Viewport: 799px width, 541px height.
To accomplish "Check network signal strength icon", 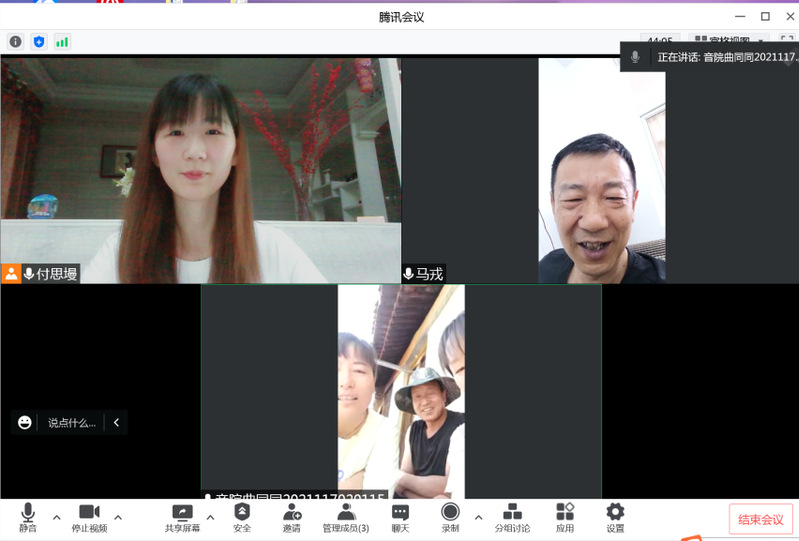I will pyautogui.click(x=62, y=42).
